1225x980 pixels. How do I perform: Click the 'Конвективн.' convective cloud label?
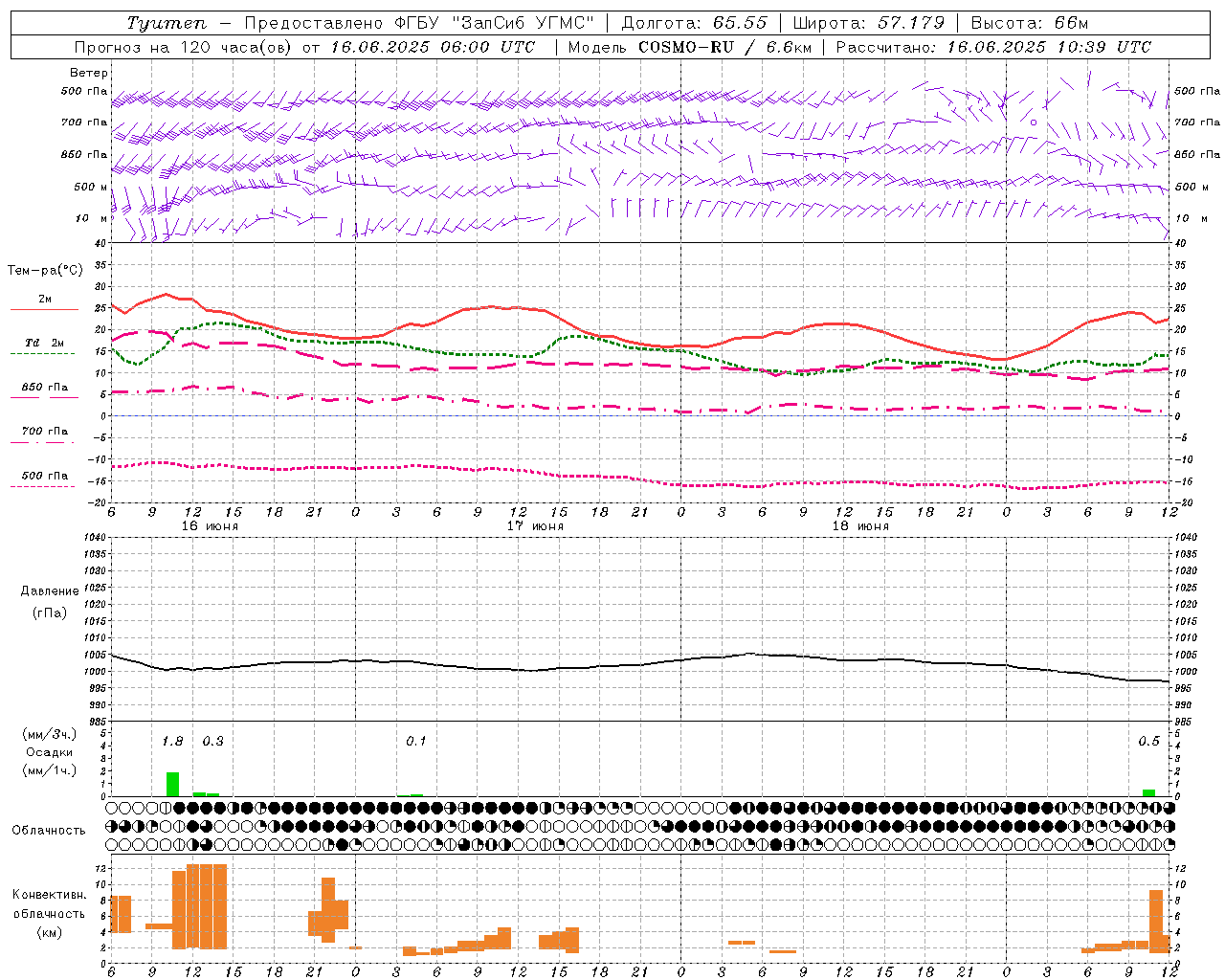50,895
